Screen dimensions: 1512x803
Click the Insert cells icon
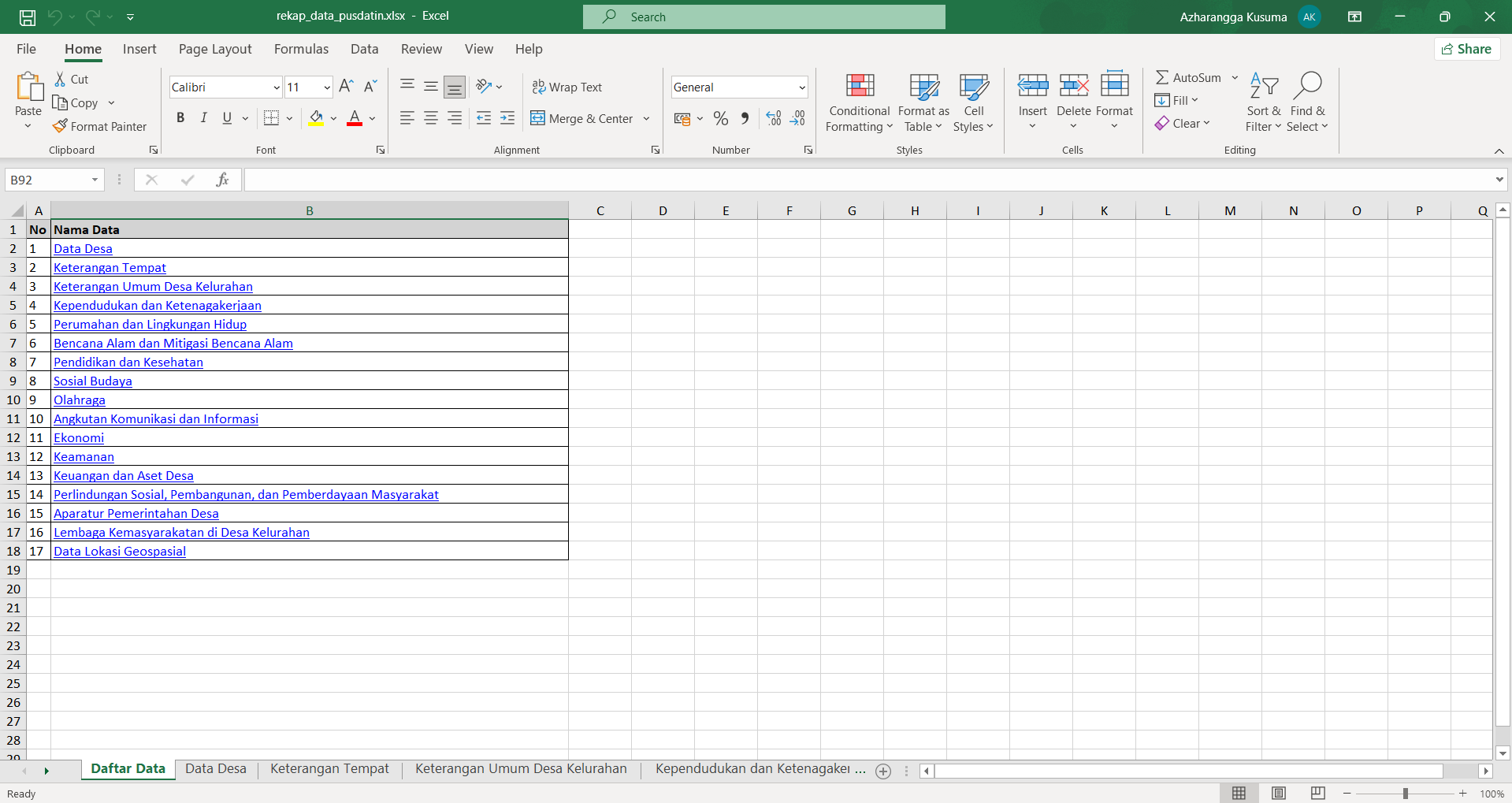(x=1032, y=85)
